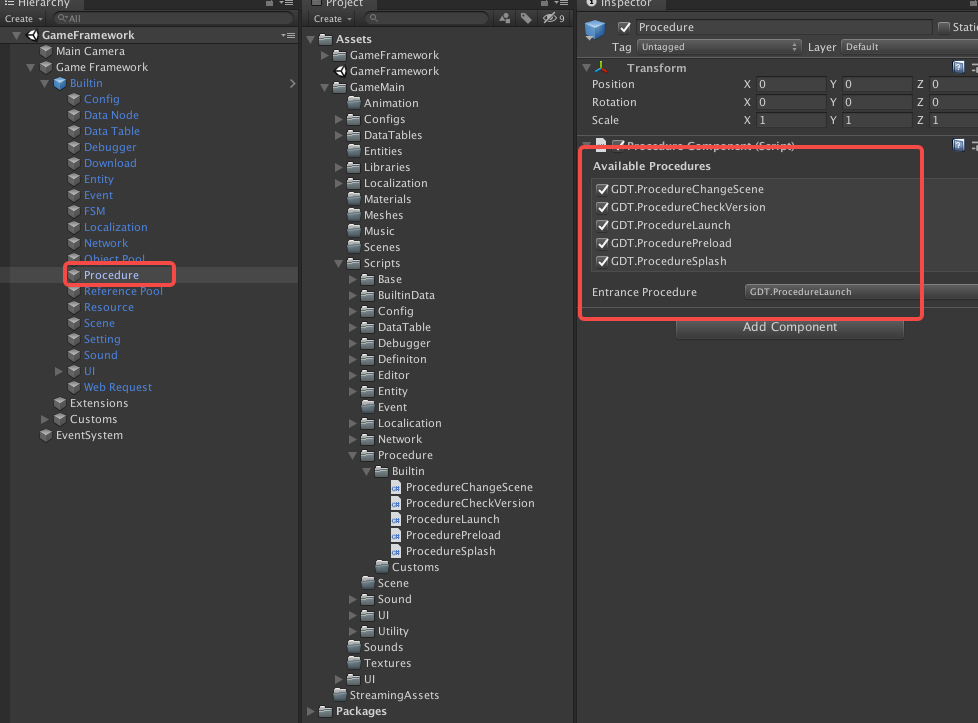Expand the Packages section

310,712
